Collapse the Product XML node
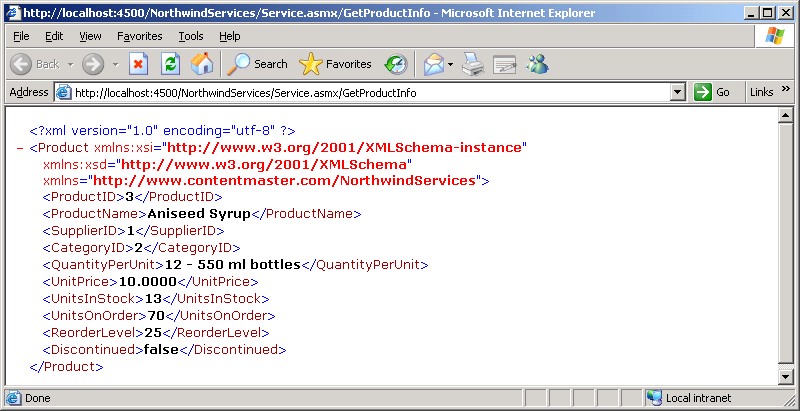Image resolution: width=800 pixels, height=411 pixels. pos(21,148)
